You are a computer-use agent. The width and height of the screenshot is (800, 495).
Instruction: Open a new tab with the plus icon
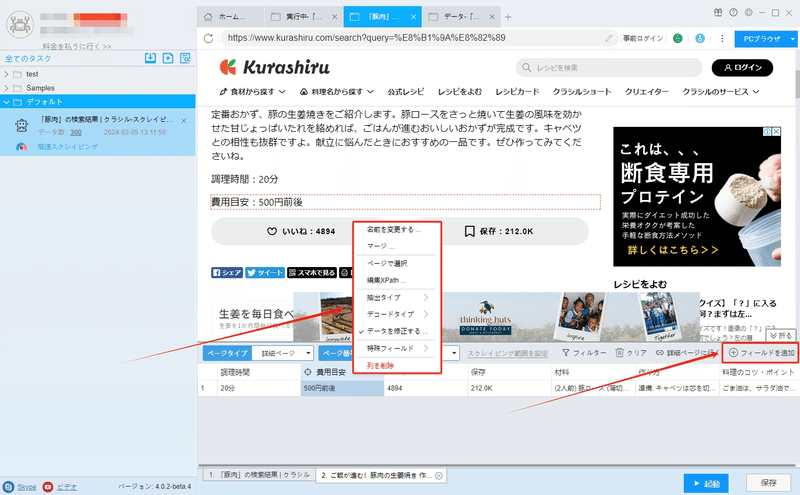tap(508, 17)
